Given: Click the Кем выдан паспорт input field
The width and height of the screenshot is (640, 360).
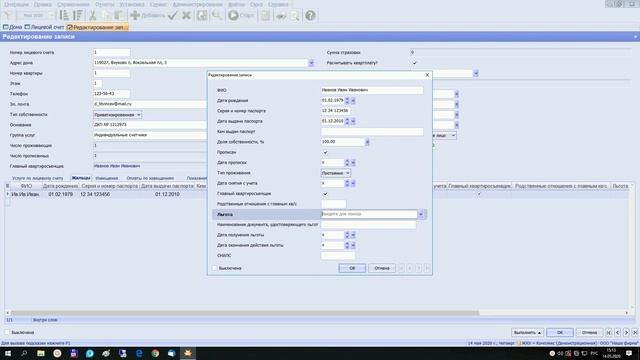Looking at the screenshot, I should (372, 131).
